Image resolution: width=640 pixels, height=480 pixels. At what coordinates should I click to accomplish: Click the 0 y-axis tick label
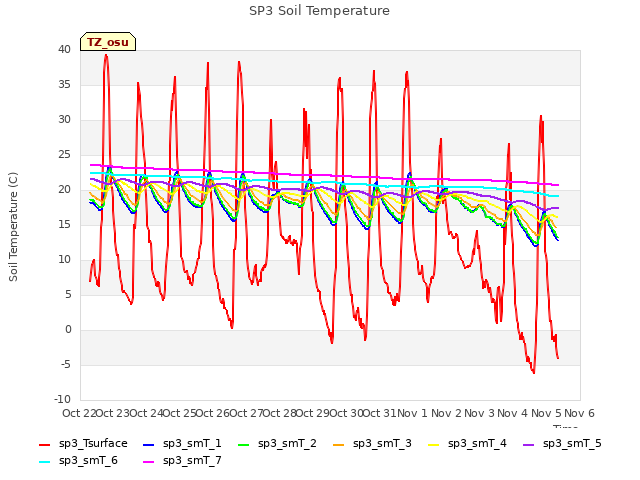click(68, 330)
